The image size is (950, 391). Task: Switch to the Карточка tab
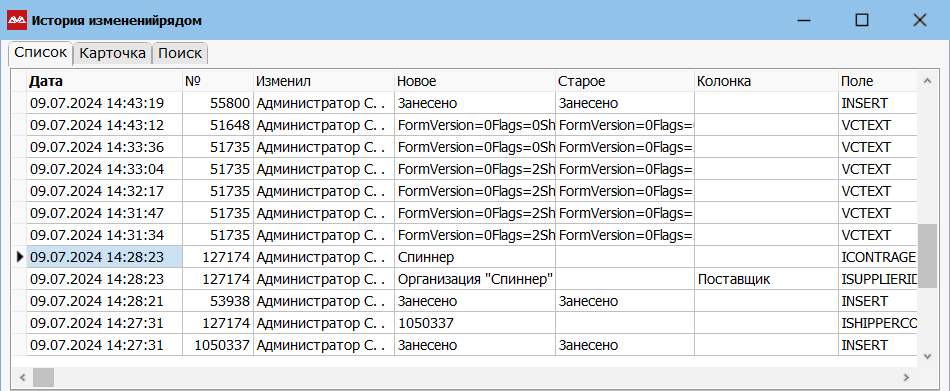point(113,53)
